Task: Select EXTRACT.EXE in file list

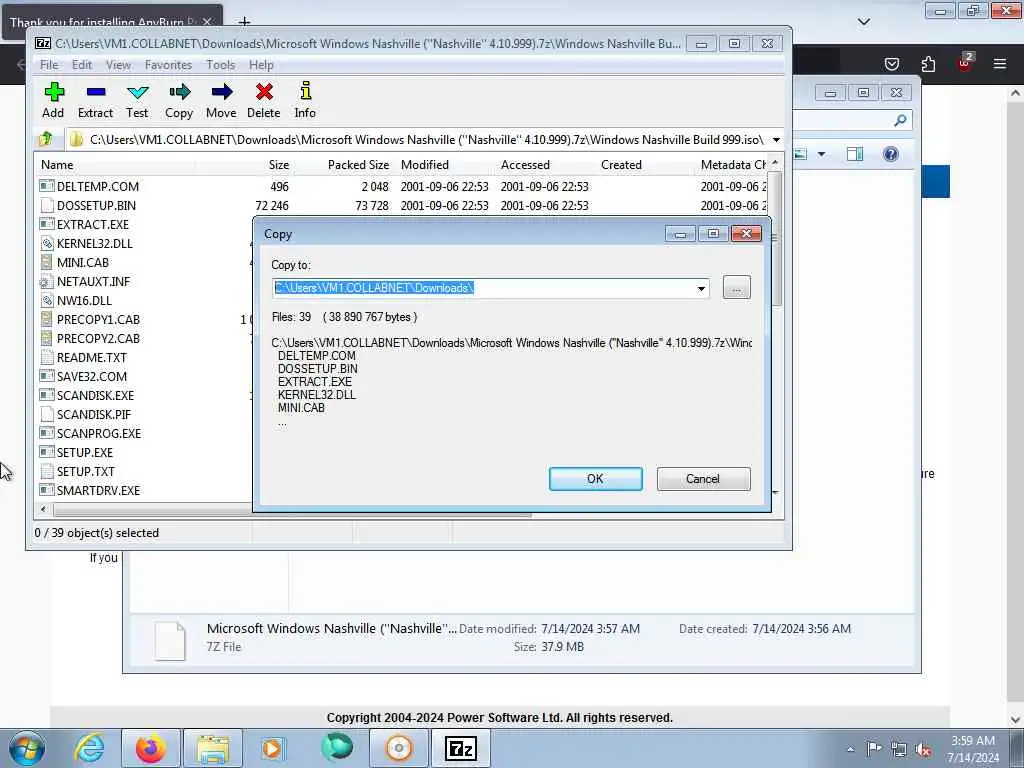Action: tap(93, 224)
